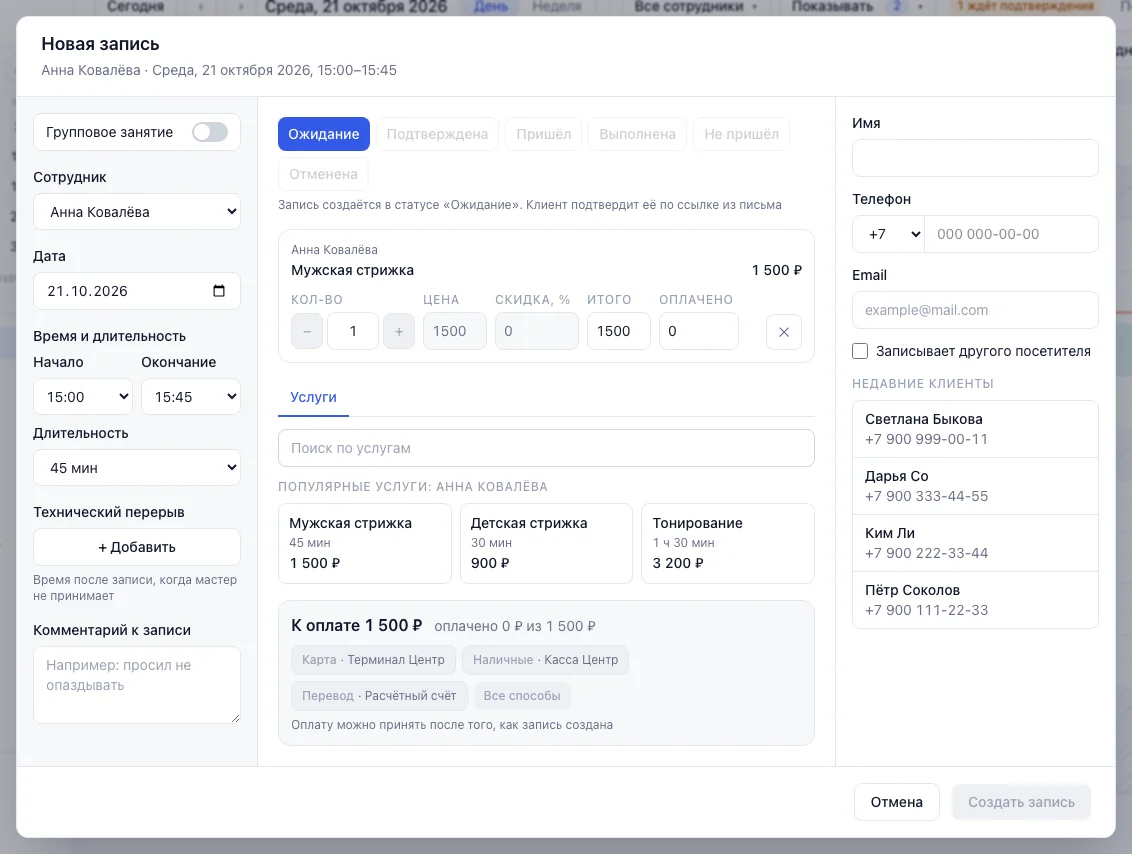The image size is (1132, 854).
Task: Click the Комментарий к записи text area
Action: [x=137, y=685]
